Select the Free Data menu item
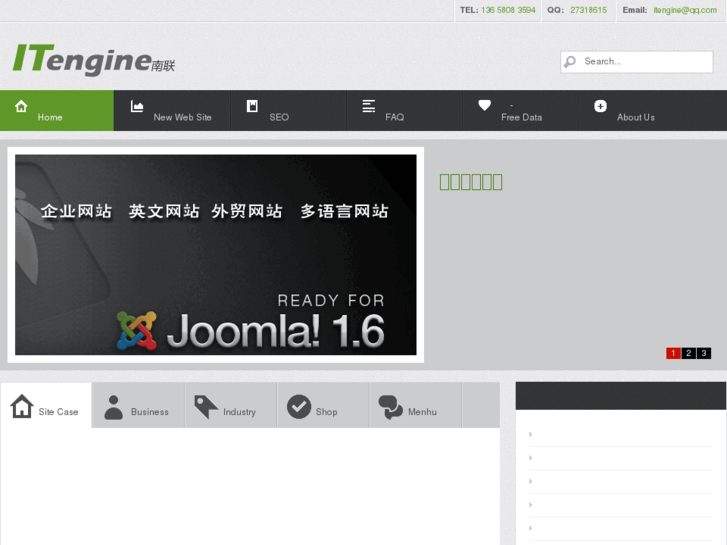The image size is (727, 545). (x=520, y=110)
